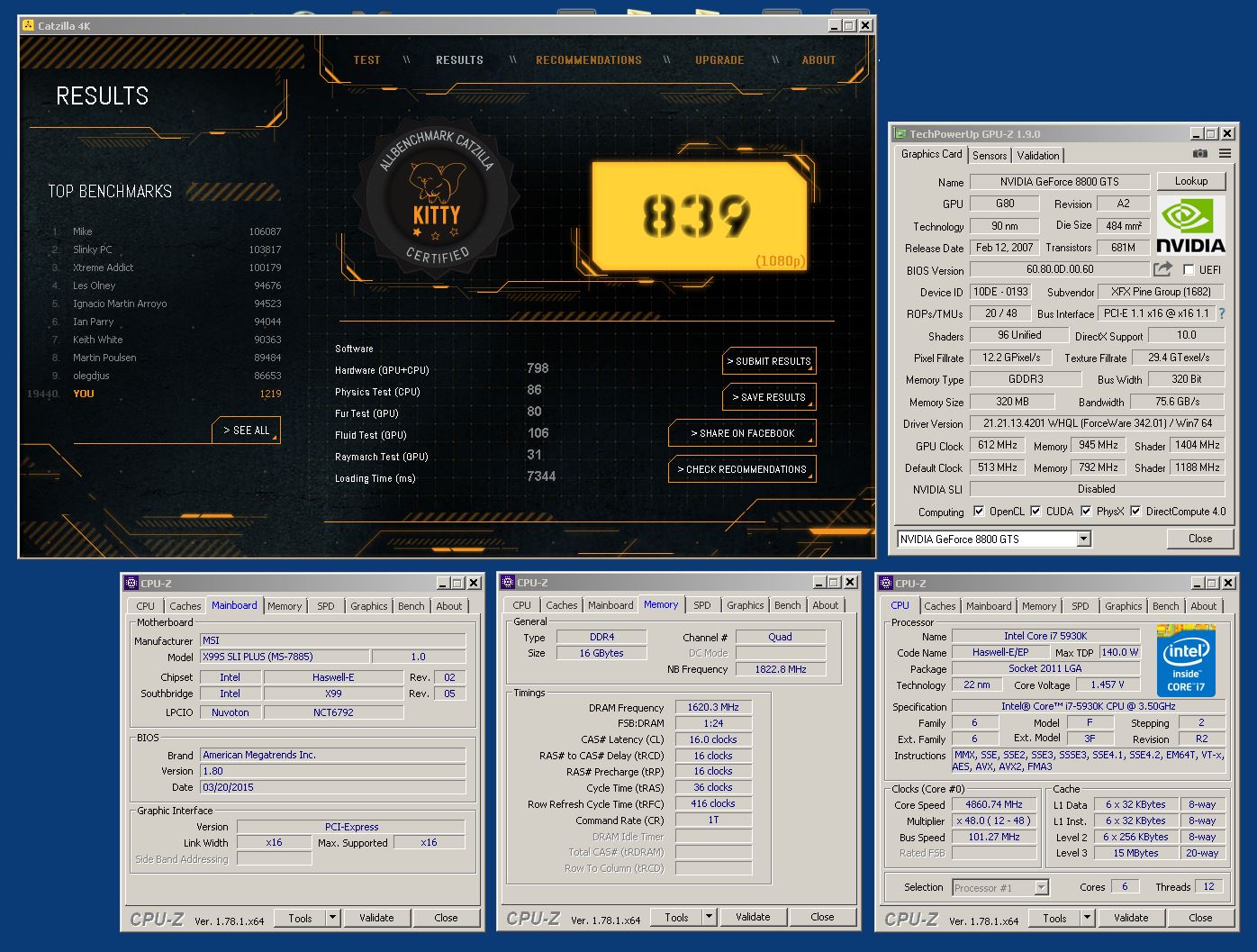Open Tools dropdown arrow in Mainboard CPU-Z window
Screen dimensions: 1257x952
tap(332, 918)
